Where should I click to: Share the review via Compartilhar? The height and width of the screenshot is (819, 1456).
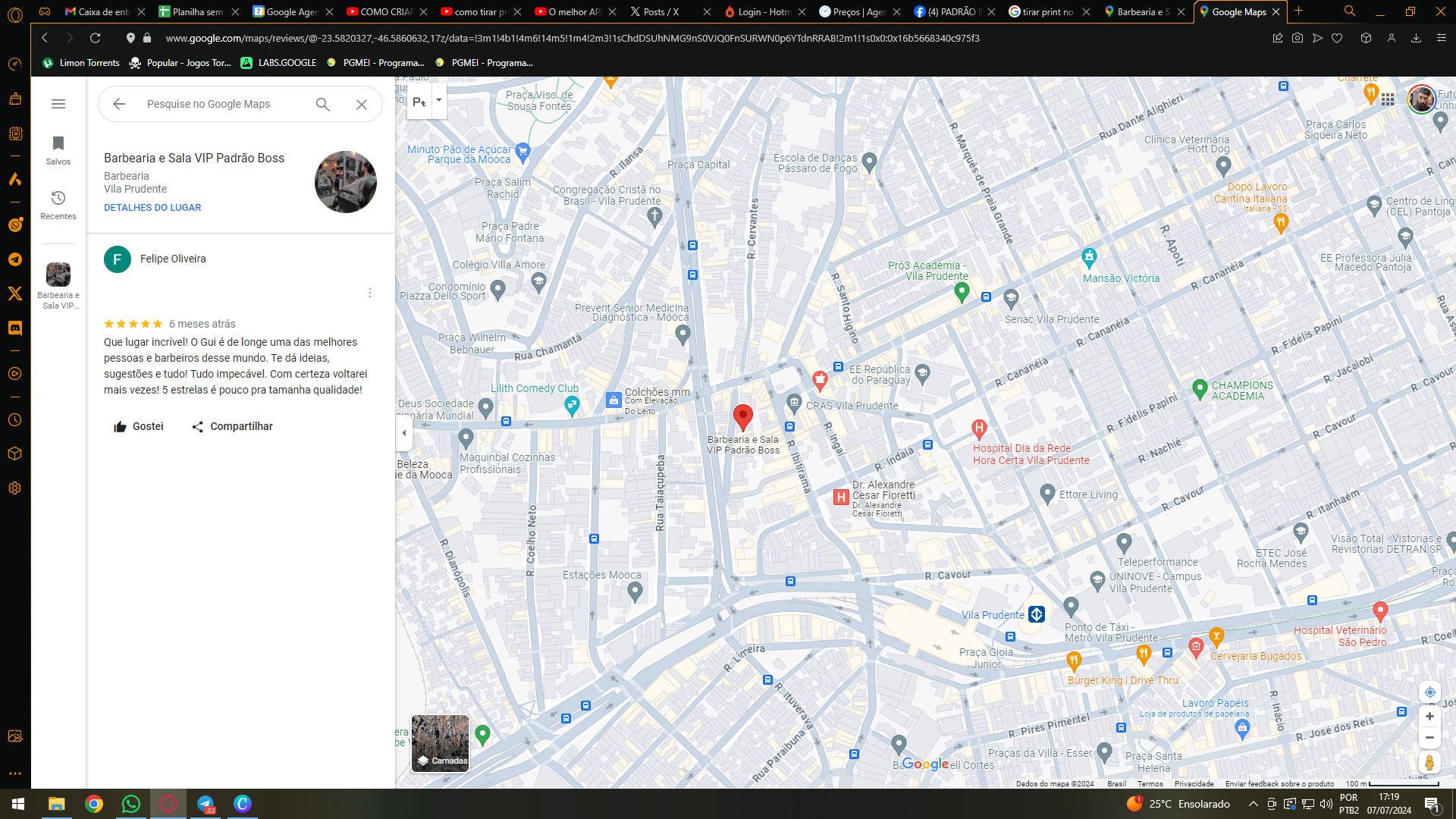coord(232,427)
